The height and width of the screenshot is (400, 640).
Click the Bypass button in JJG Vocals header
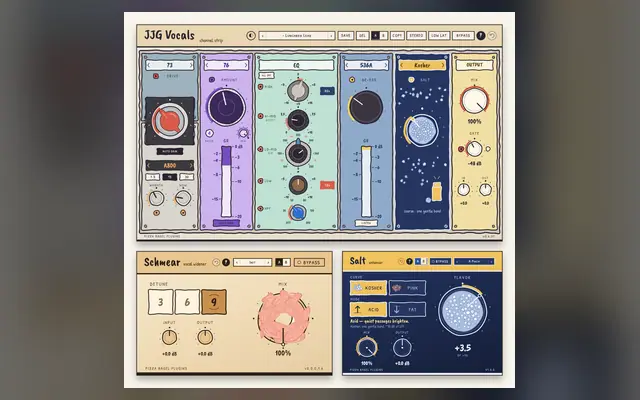pyautogui.click(x=463, y=36)
